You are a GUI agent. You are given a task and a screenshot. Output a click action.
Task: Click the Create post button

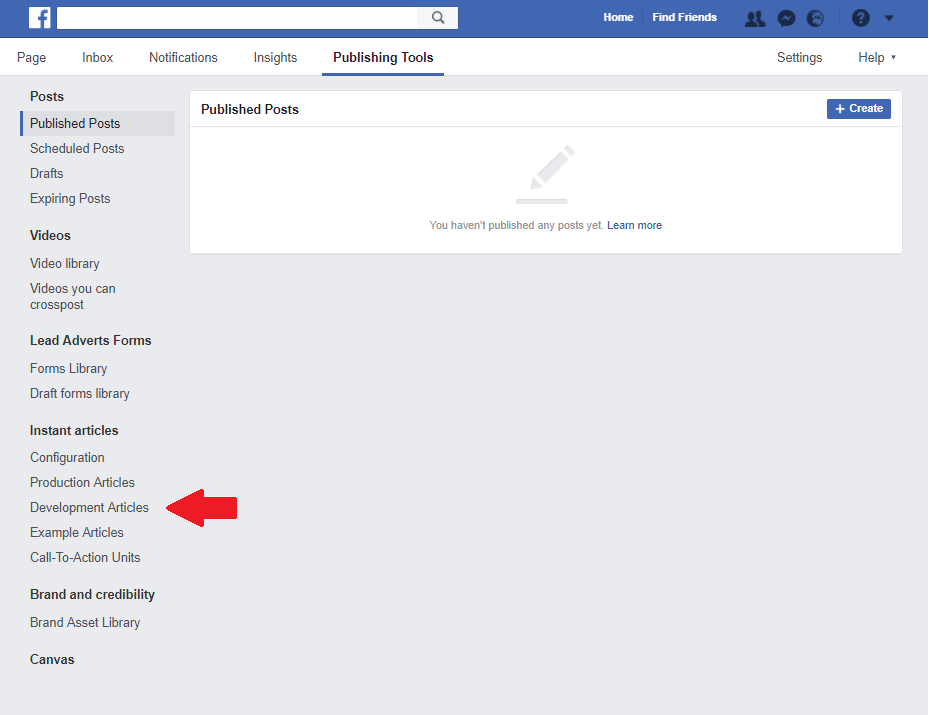[858, 108]
